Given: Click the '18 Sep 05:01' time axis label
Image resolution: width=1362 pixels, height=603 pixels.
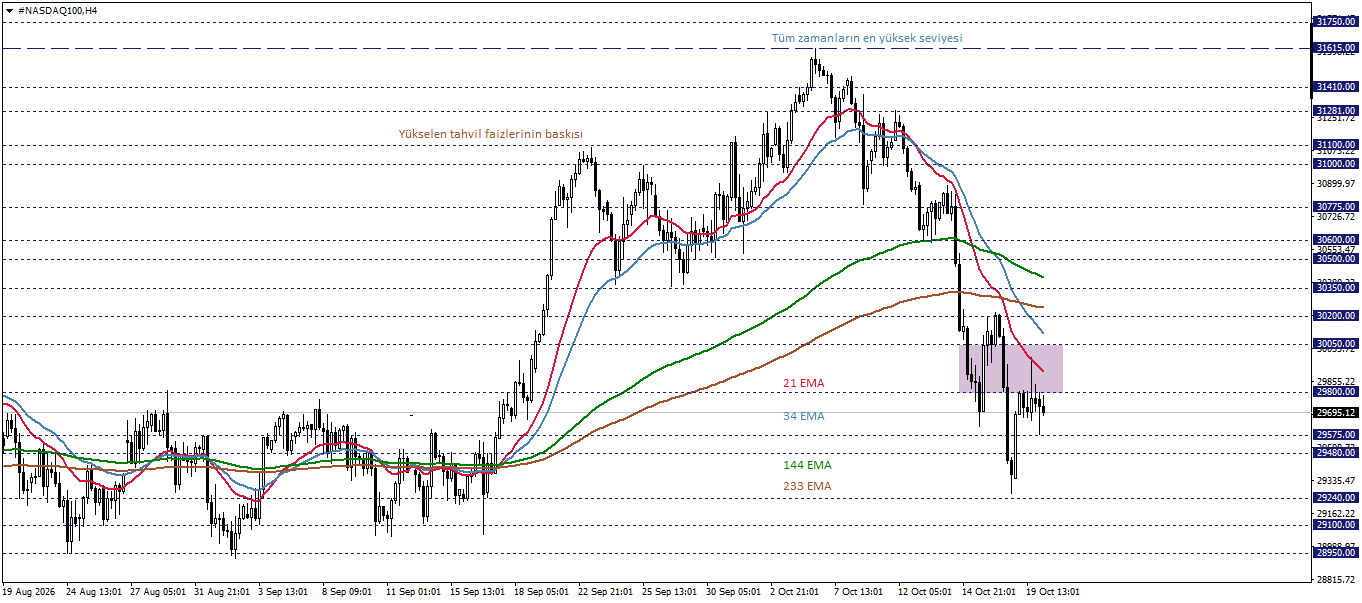Looking at the screenshot, I should [540, 592].
